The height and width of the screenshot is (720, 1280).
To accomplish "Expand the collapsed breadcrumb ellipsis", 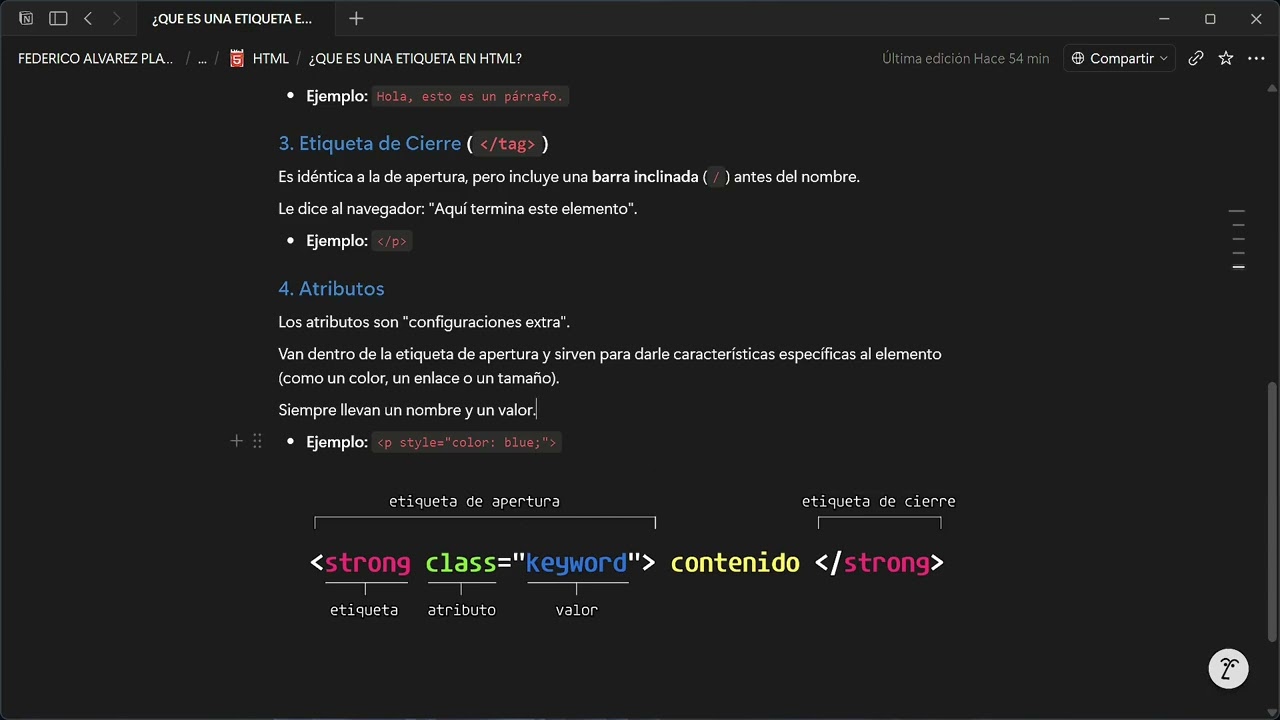I will click(202, 59).
